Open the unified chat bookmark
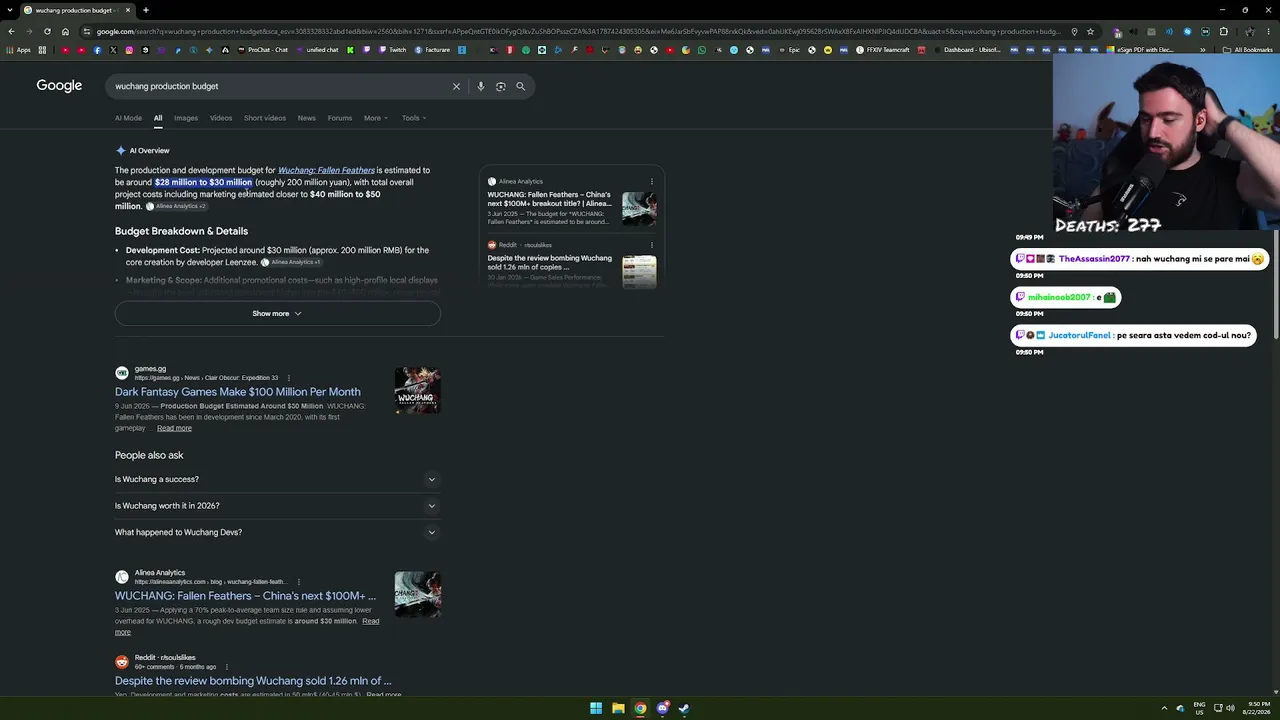 (317, 50)
